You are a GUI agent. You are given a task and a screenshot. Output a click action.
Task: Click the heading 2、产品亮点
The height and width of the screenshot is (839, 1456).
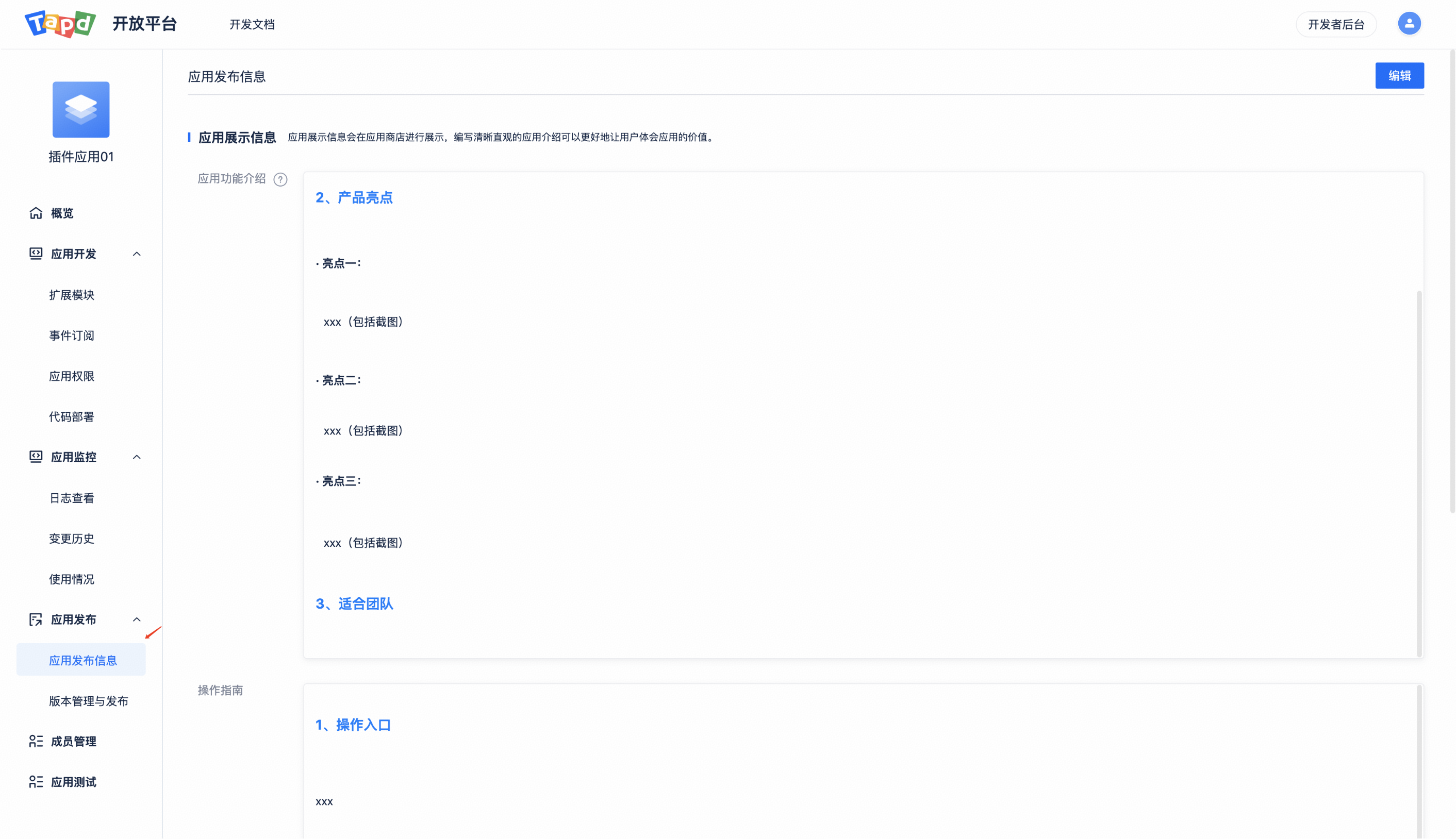[354, 198]
